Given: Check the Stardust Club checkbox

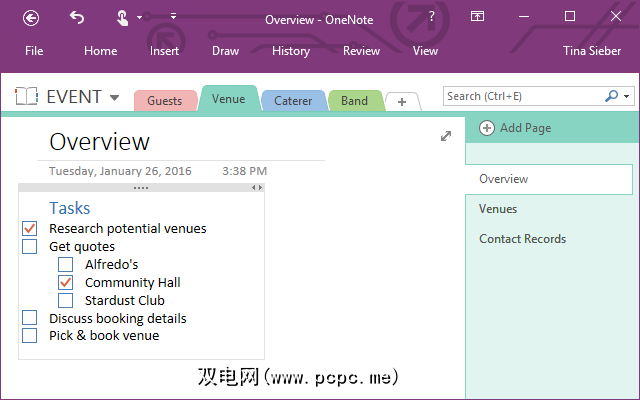Looking at the screenshot, I should pyautogui.click(x=65, y=300).
